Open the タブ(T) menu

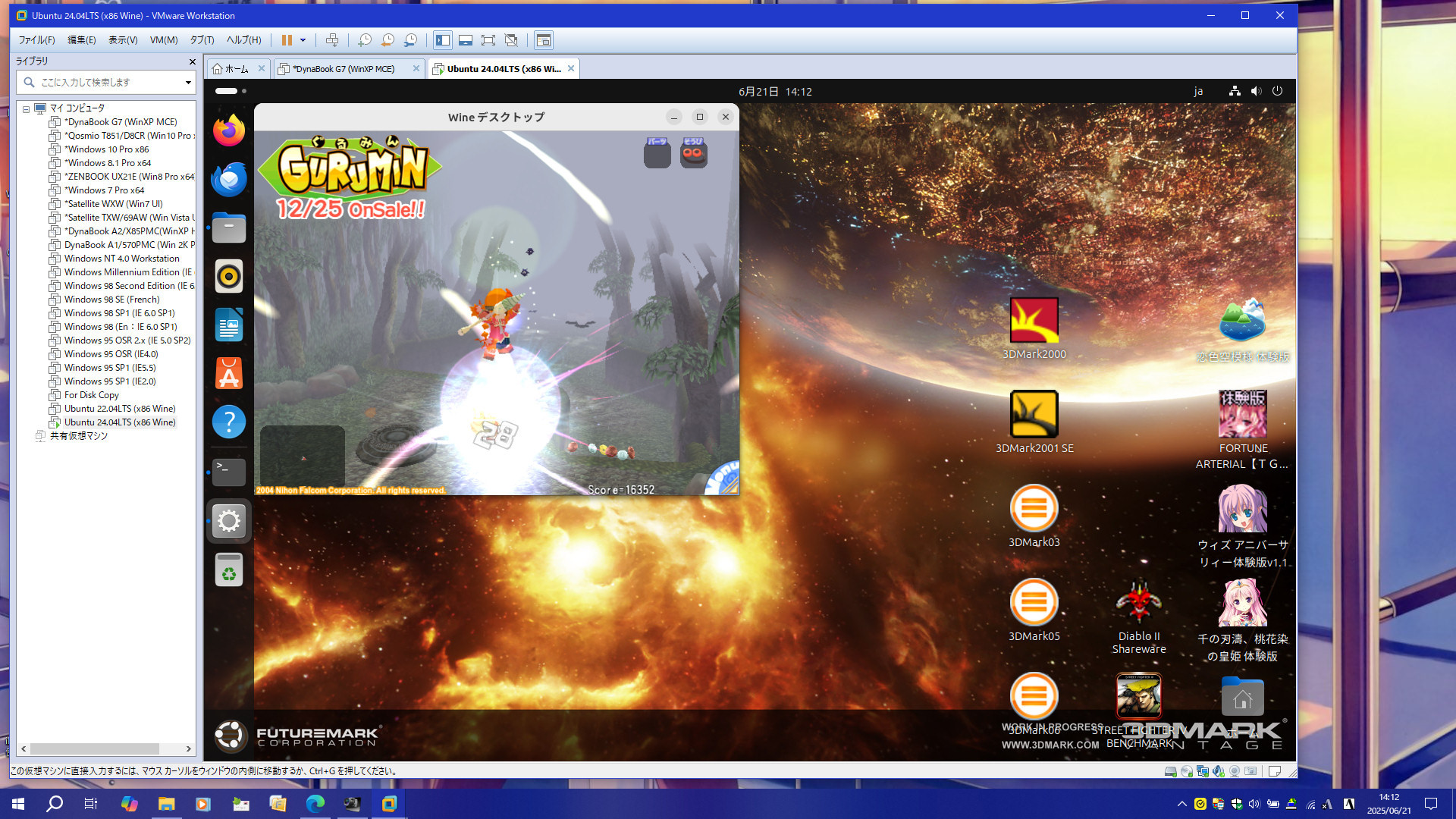coord(202,40)
